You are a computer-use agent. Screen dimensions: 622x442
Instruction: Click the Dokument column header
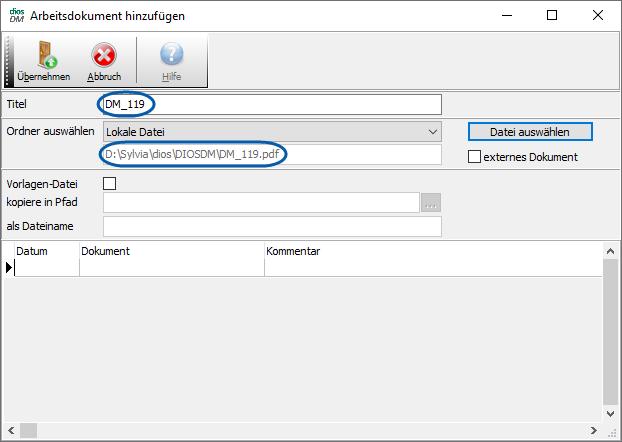[170, 251]
